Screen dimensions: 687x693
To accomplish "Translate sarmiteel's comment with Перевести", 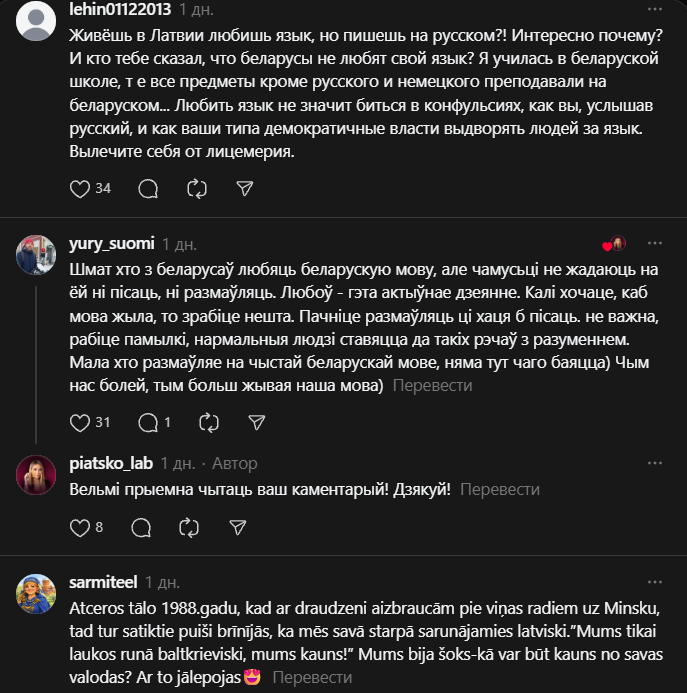I will [312, 677].
